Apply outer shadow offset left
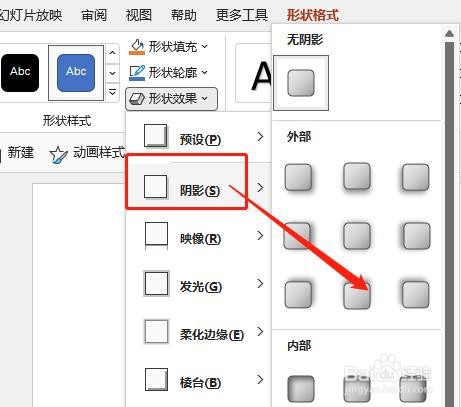 [416, 236]
